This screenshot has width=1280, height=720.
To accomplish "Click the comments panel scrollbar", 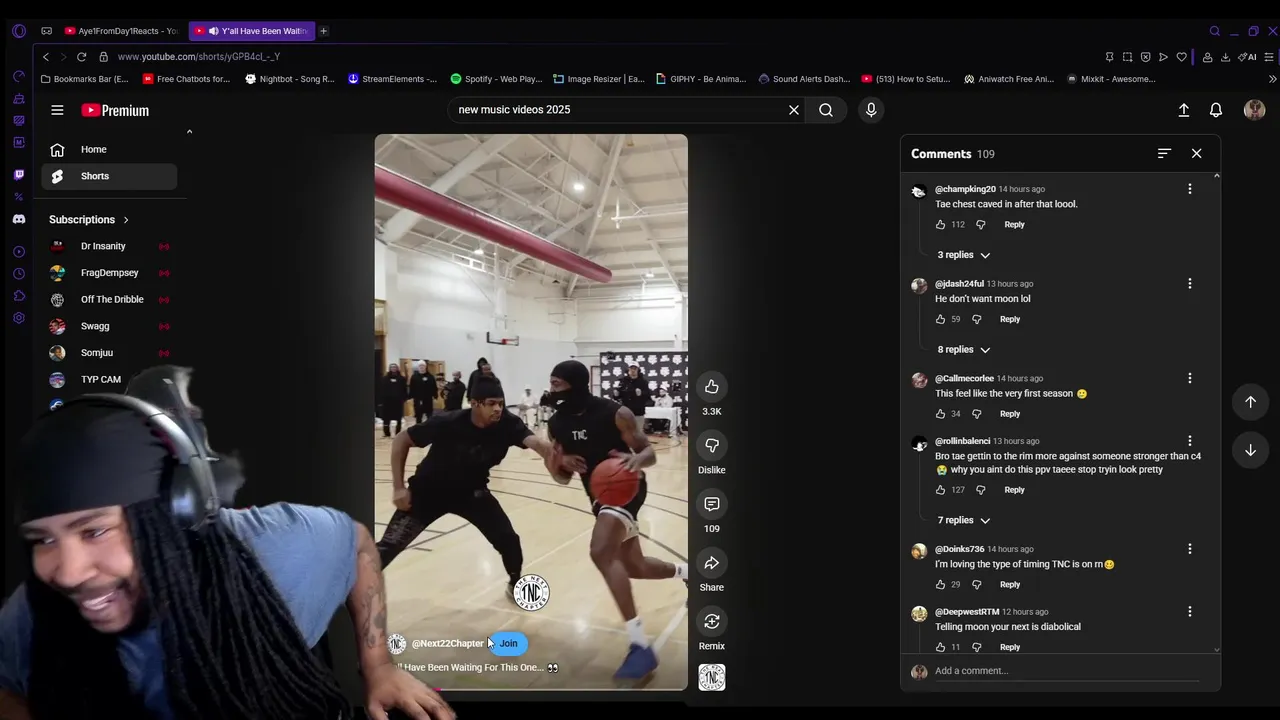I will click(x=1217, y=413).
